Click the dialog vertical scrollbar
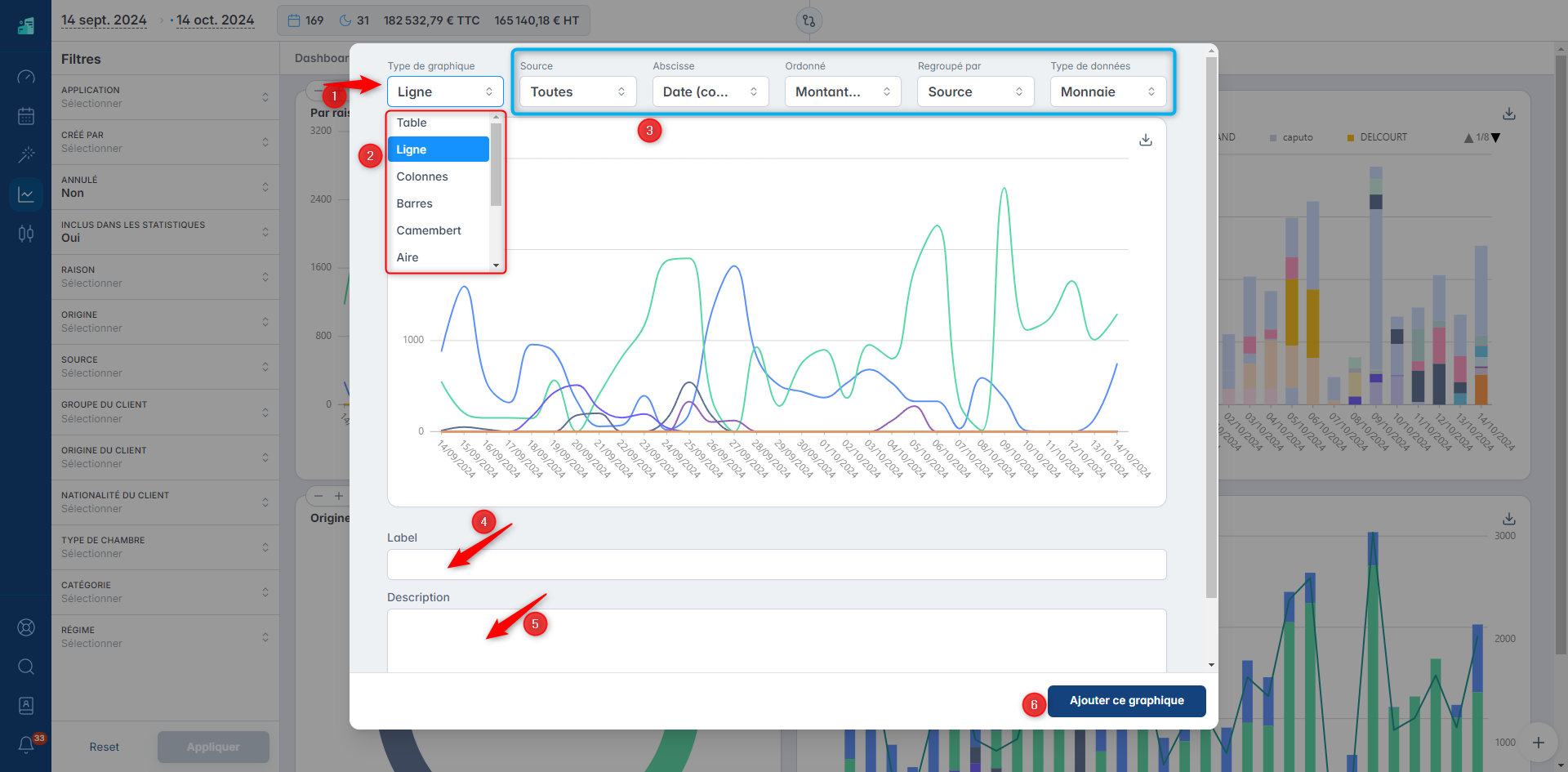The image size is (1568, 772). tap(1211, 327)
